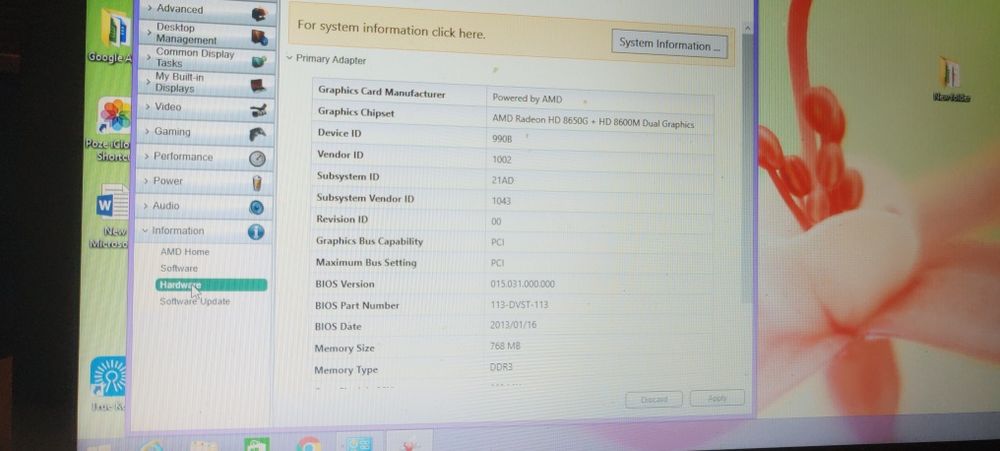Viewport: 1000px width, 451px height.
Task: Click the Maximum Bus Setting label
Action: pyautogui.click(x=366, y=263)
